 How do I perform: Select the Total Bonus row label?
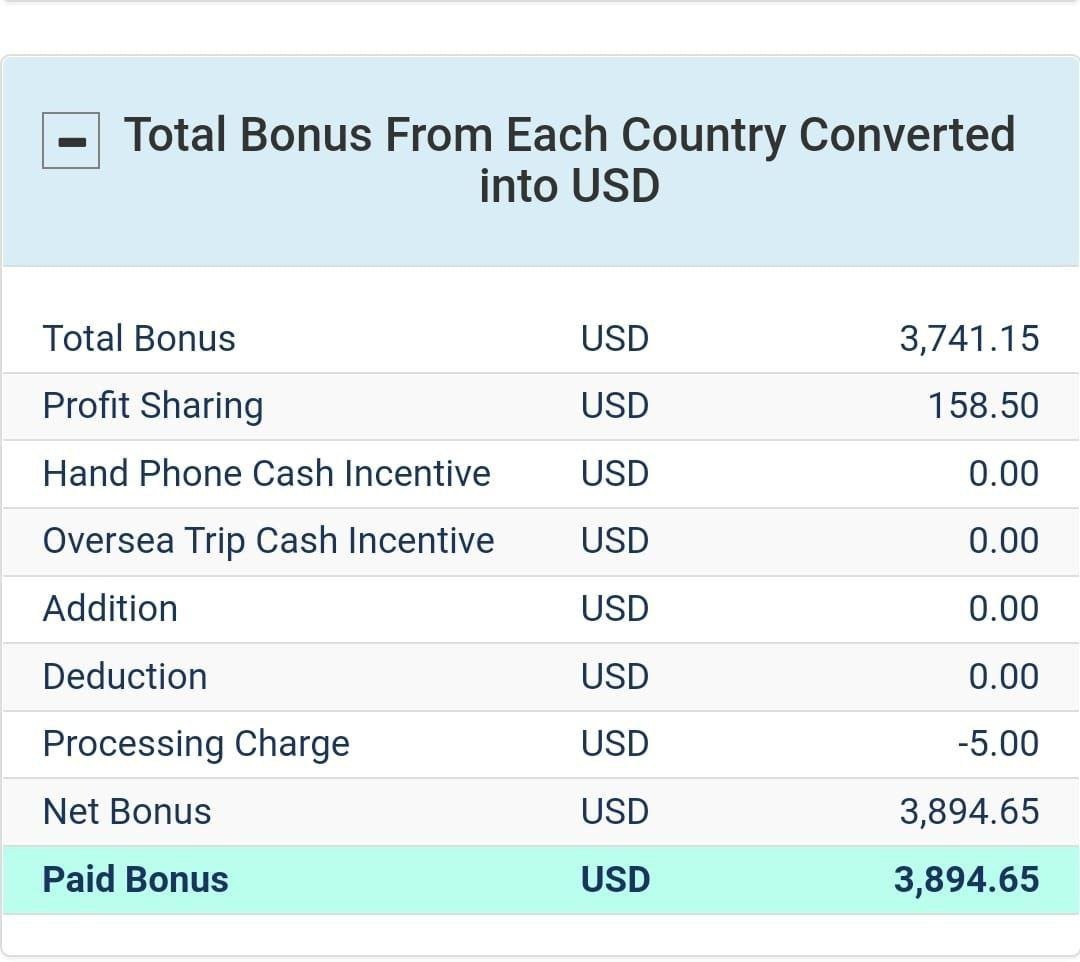coord(139,339)
